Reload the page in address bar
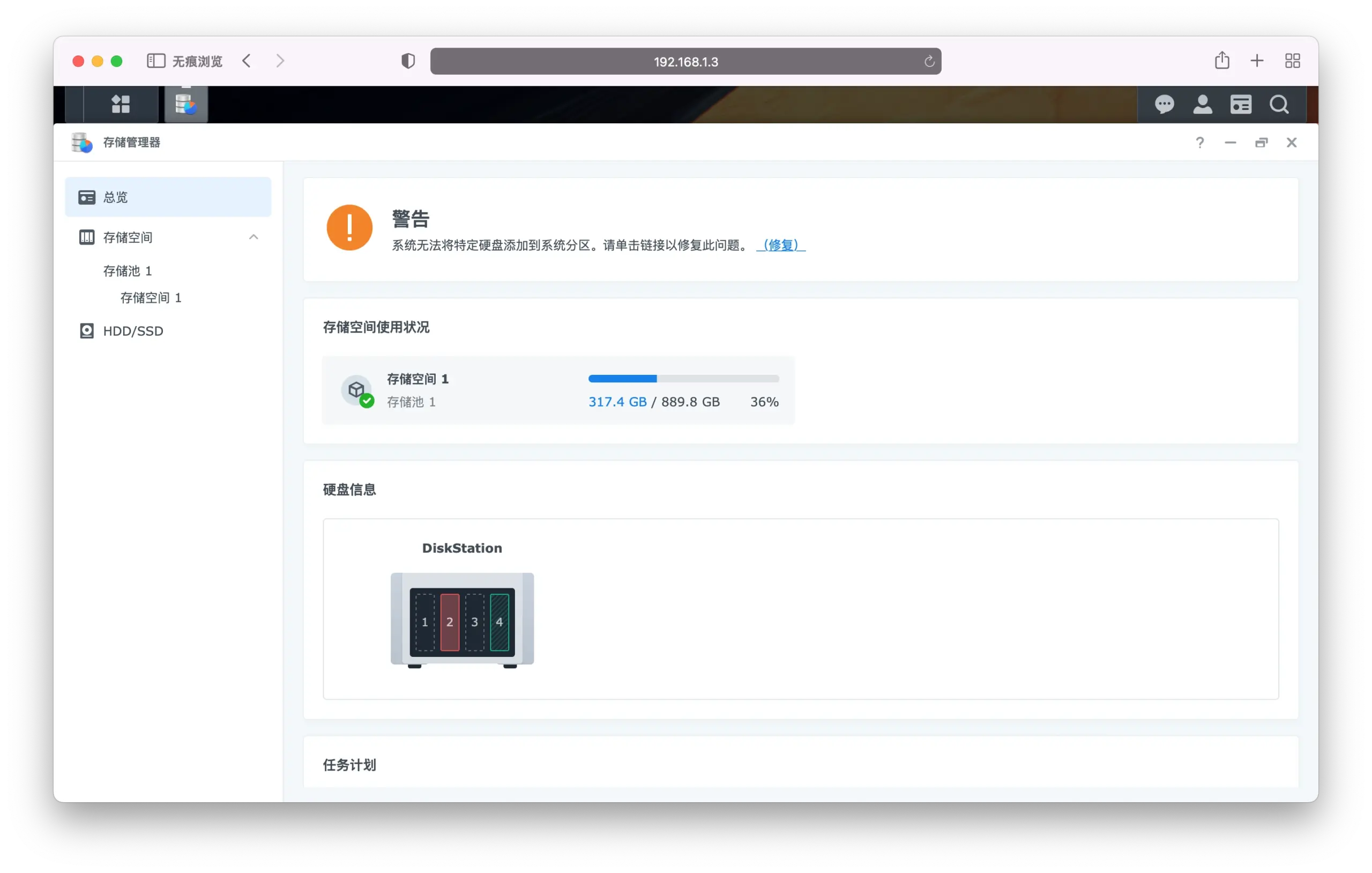The image size is (1372, 873). [x=929, y=62]
